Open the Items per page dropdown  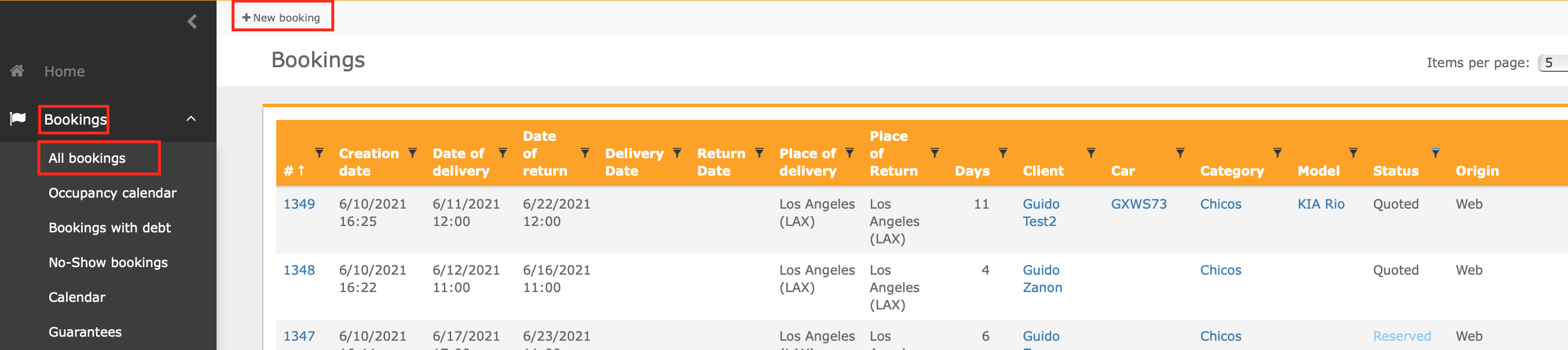pyautogui.click(x=1553, y=63)
